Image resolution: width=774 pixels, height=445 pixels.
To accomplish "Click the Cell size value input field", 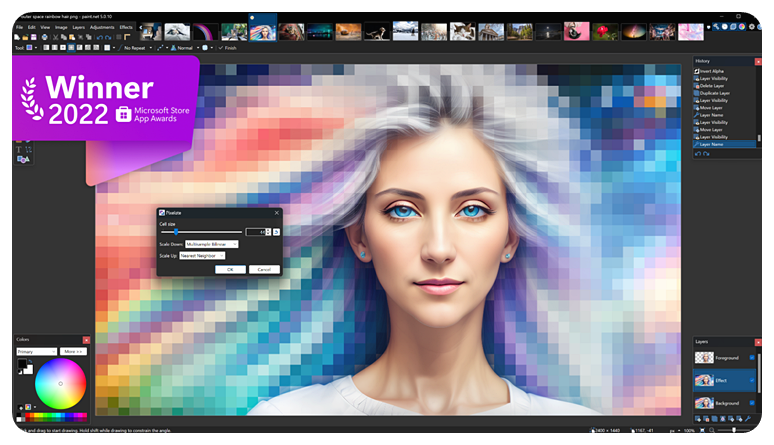I will click(x=256, y=232).
